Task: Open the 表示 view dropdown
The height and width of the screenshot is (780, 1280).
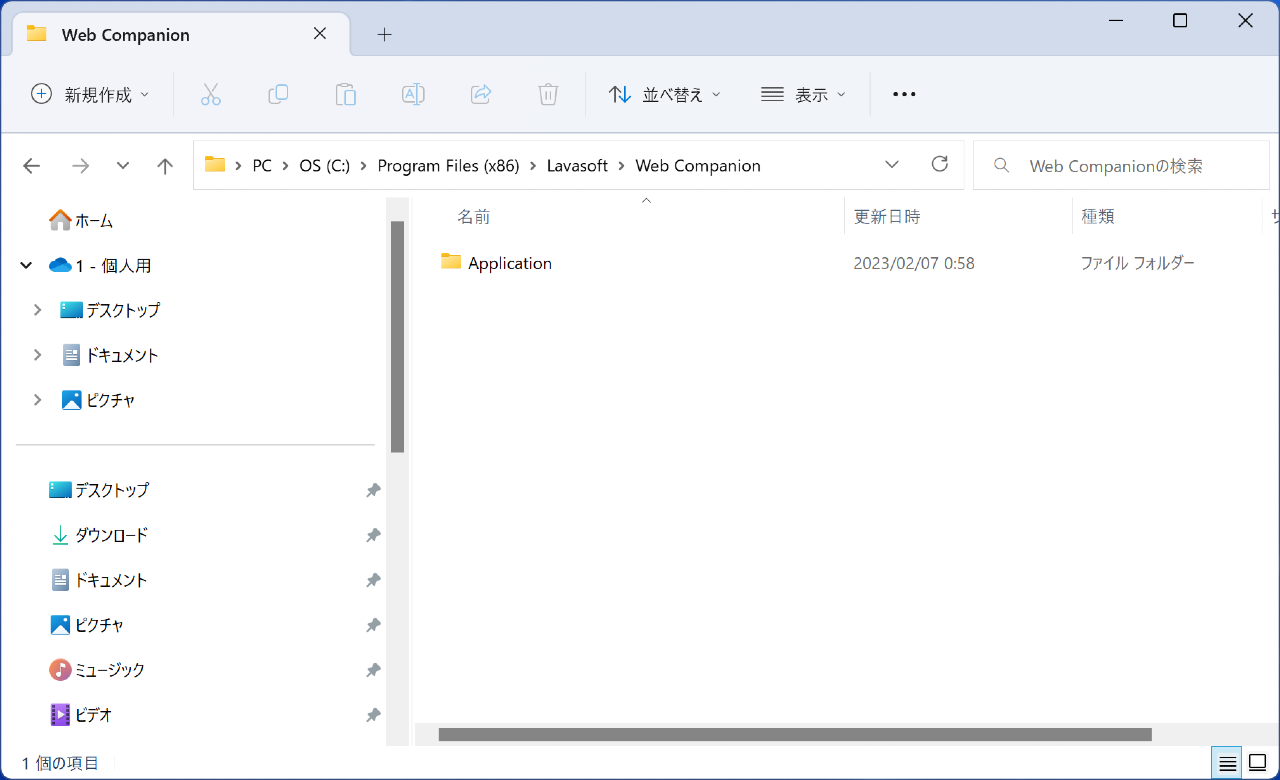Action: (x=803, y=95)
